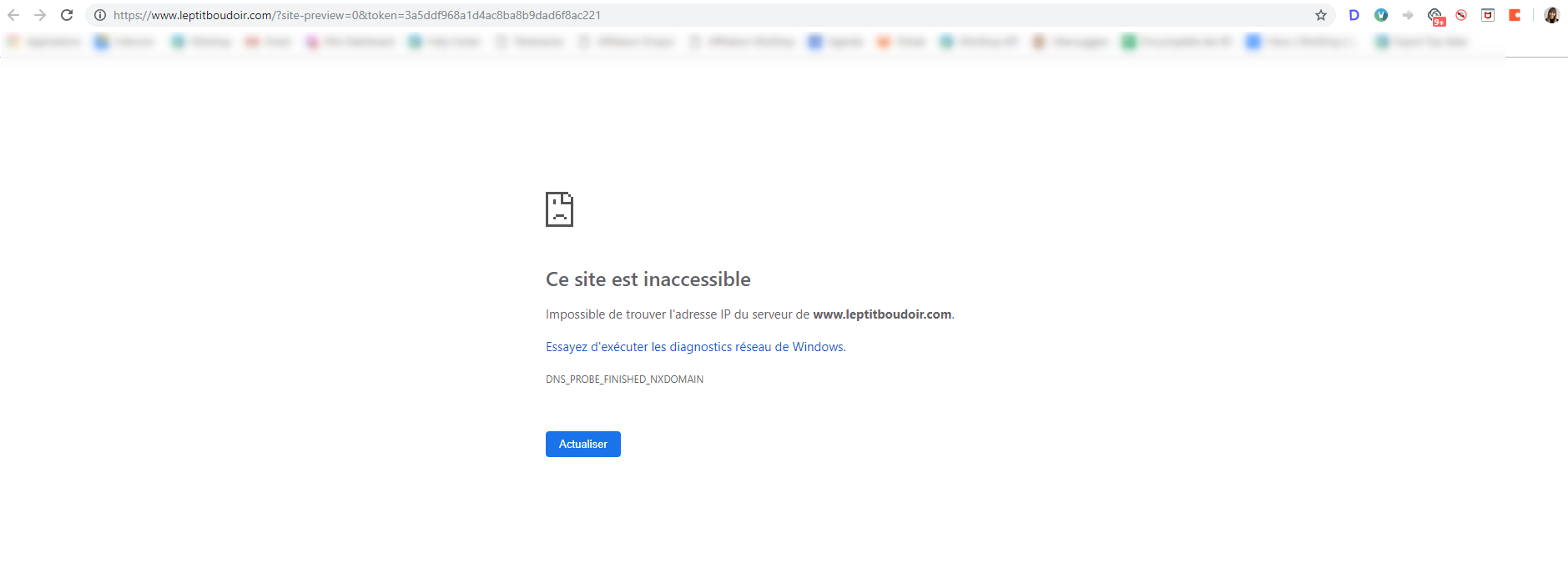
Task: Click the red Pocket-style extension icon
Action: 1488,15
